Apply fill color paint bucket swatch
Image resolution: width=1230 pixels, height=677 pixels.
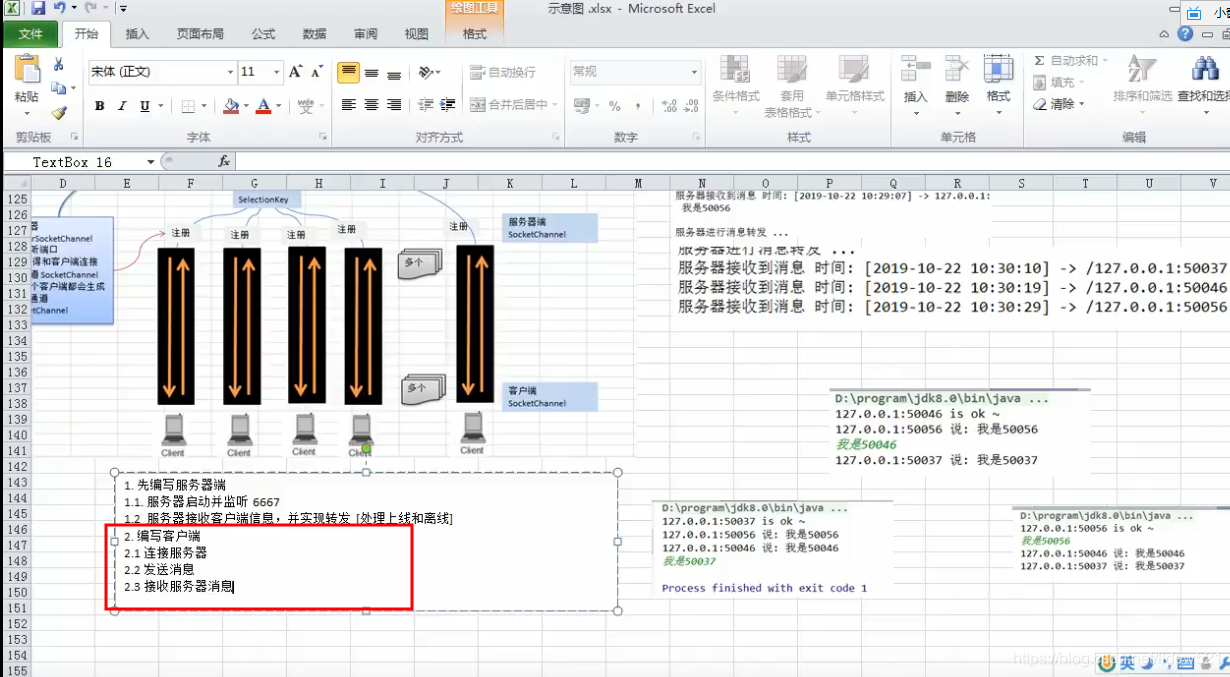[231, 105]
